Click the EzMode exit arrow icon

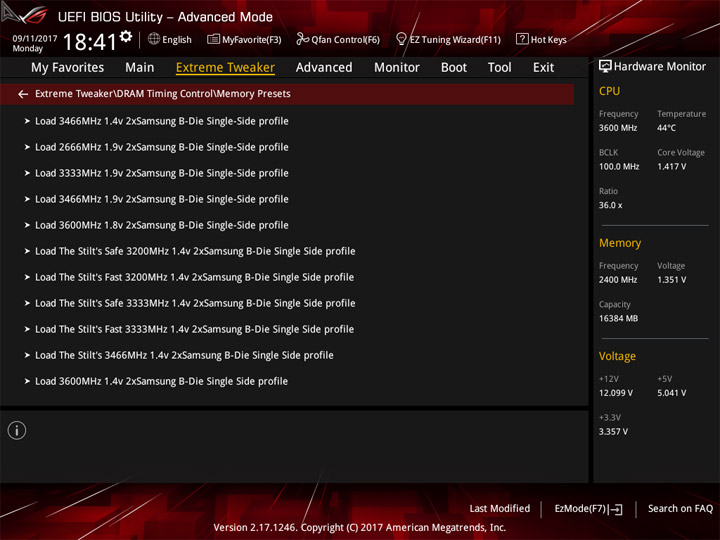(x=616, y=509)
